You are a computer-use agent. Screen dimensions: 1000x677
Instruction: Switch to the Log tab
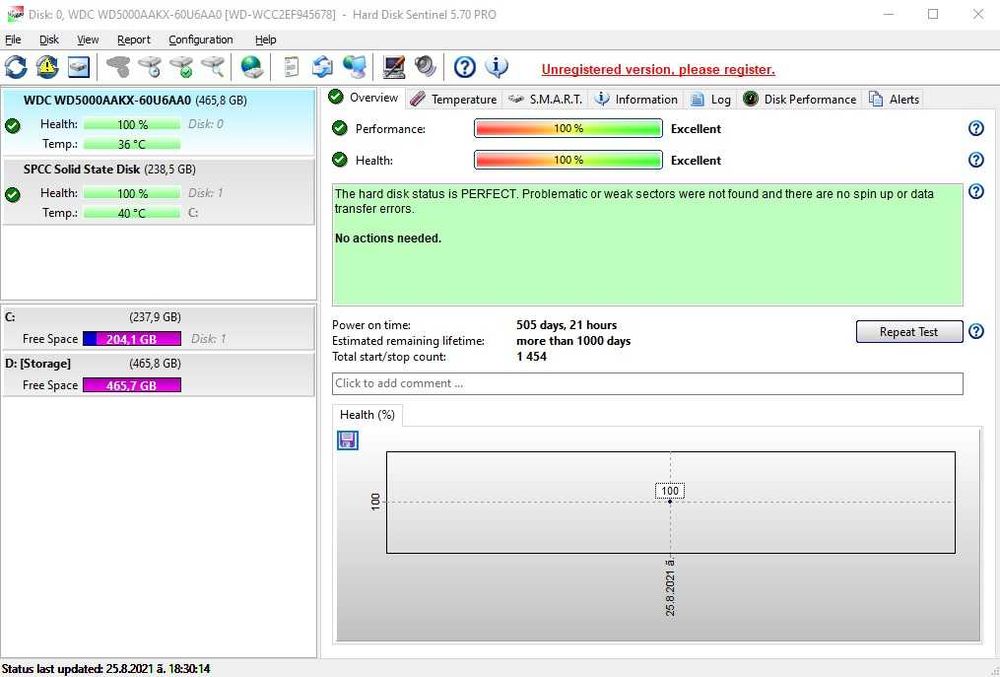click(711, 99)
